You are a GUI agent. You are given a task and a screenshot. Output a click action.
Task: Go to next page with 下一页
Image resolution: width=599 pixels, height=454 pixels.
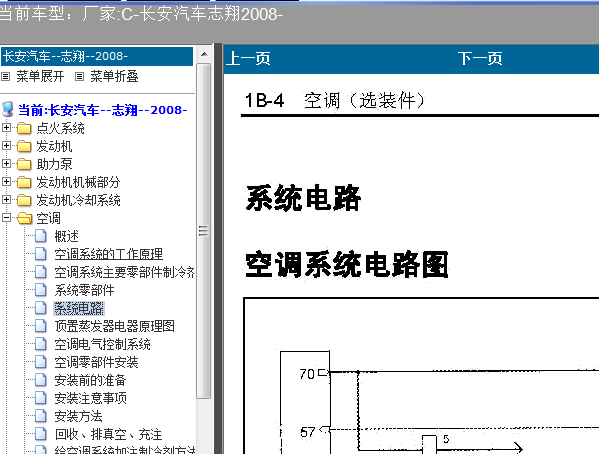tap(480, 58)
